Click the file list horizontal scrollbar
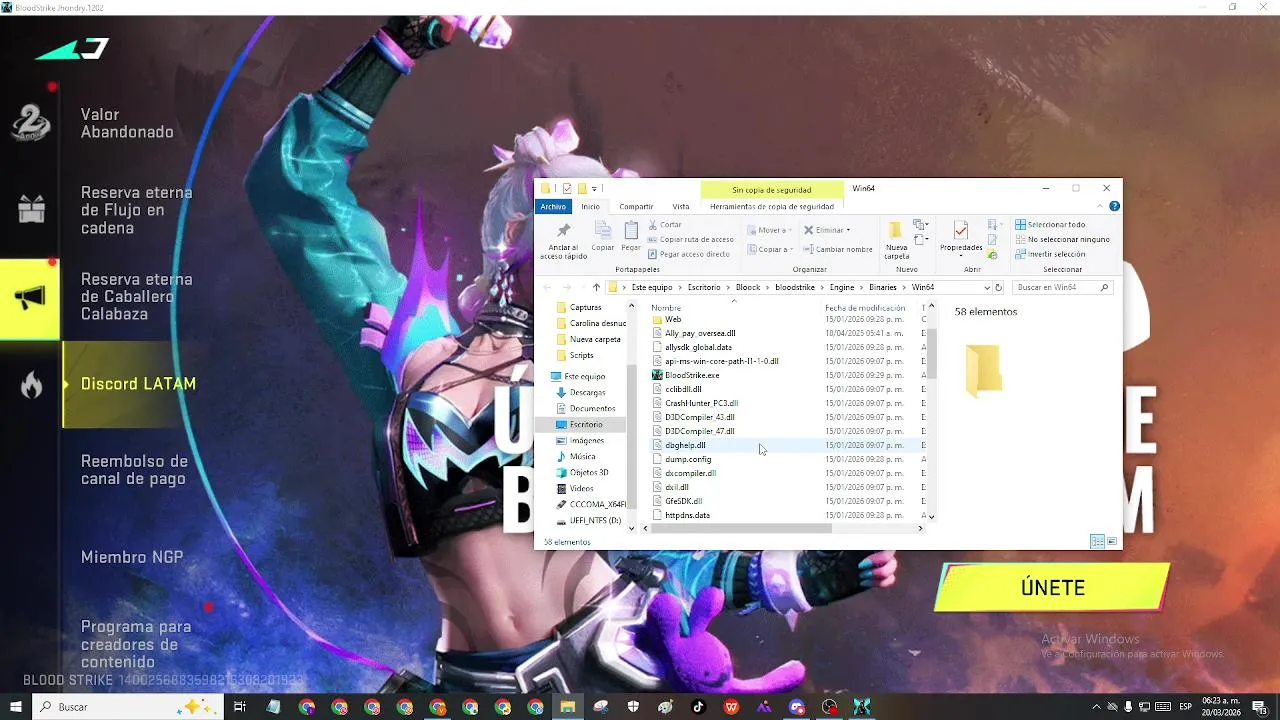The width and height of the screenshot is (1280, 720). click(x=740, y=528)
